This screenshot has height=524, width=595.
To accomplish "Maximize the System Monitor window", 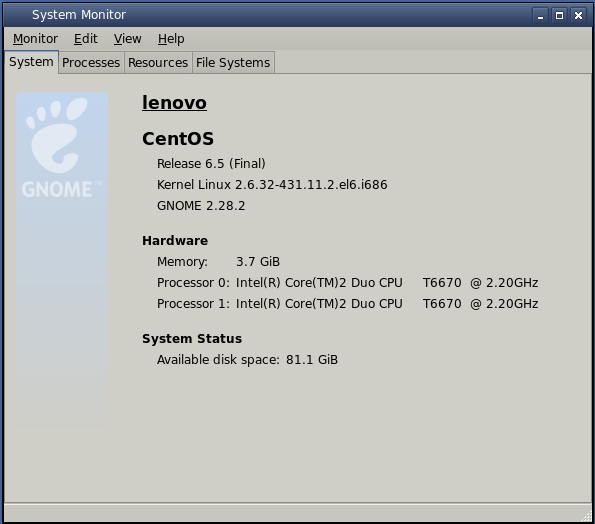I will tap(559, 16).
